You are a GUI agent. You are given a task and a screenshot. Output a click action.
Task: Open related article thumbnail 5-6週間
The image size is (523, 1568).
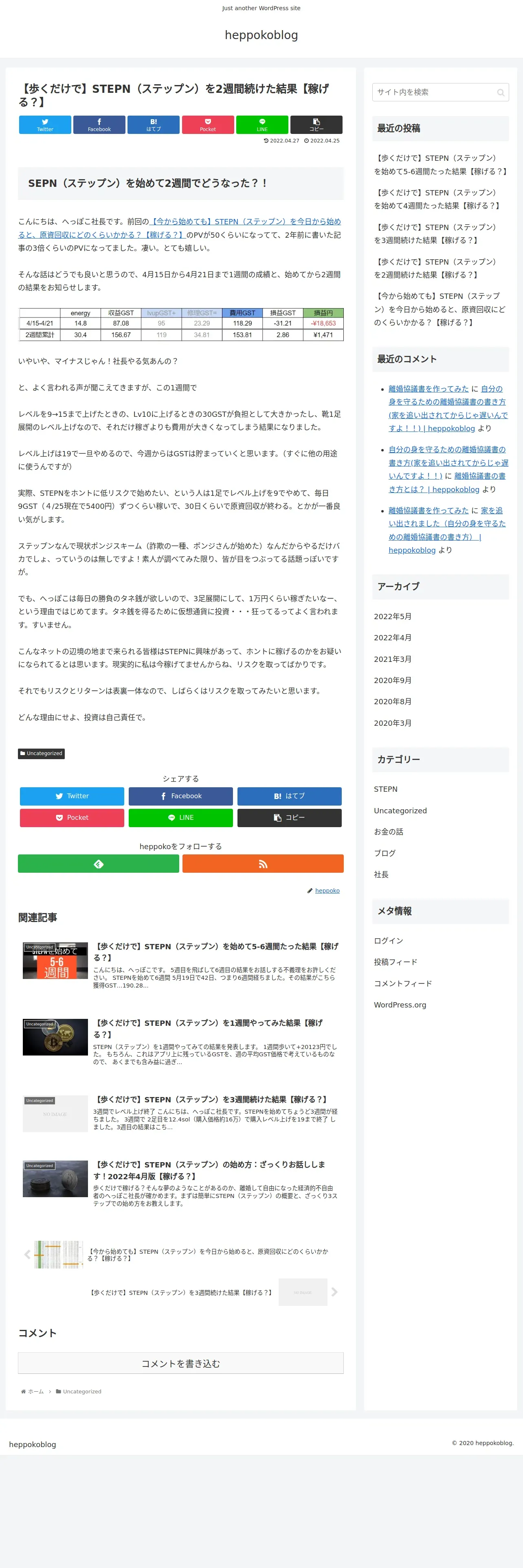(55, 961)
